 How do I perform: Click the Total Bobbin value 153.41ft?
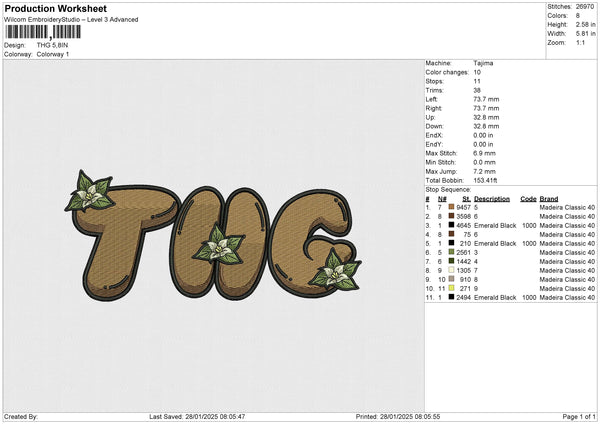(x=485, y=180)
